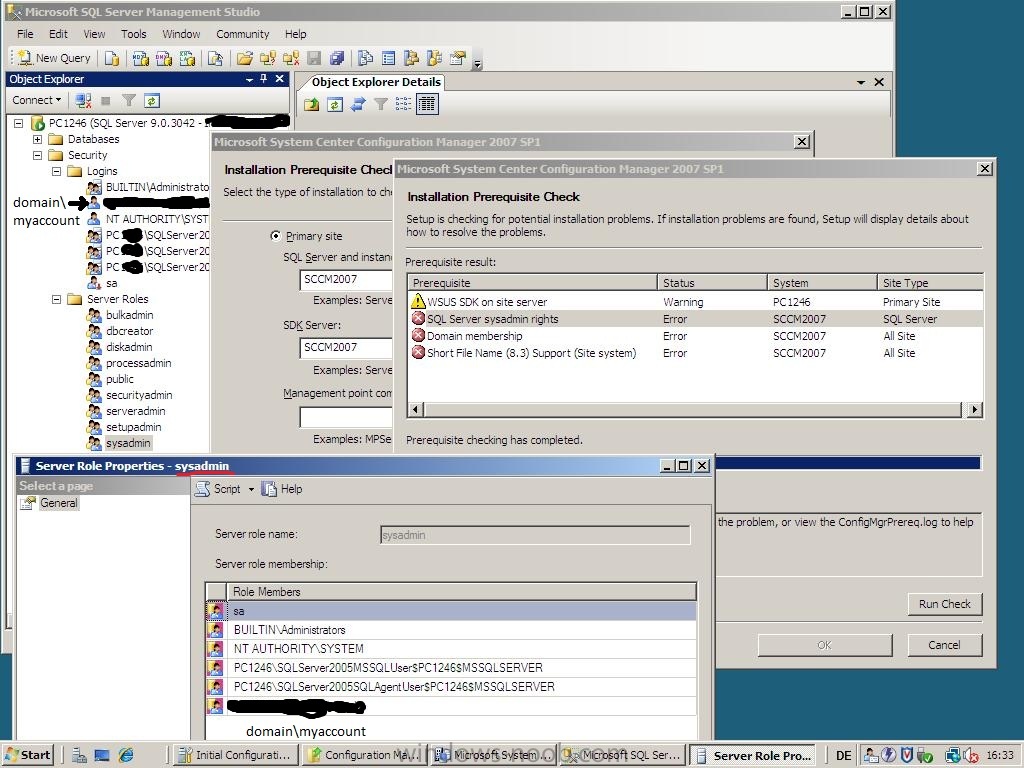This screenshot has height=768, width=1024.
Task: Open a Database Engine Query
Action: 112,59
